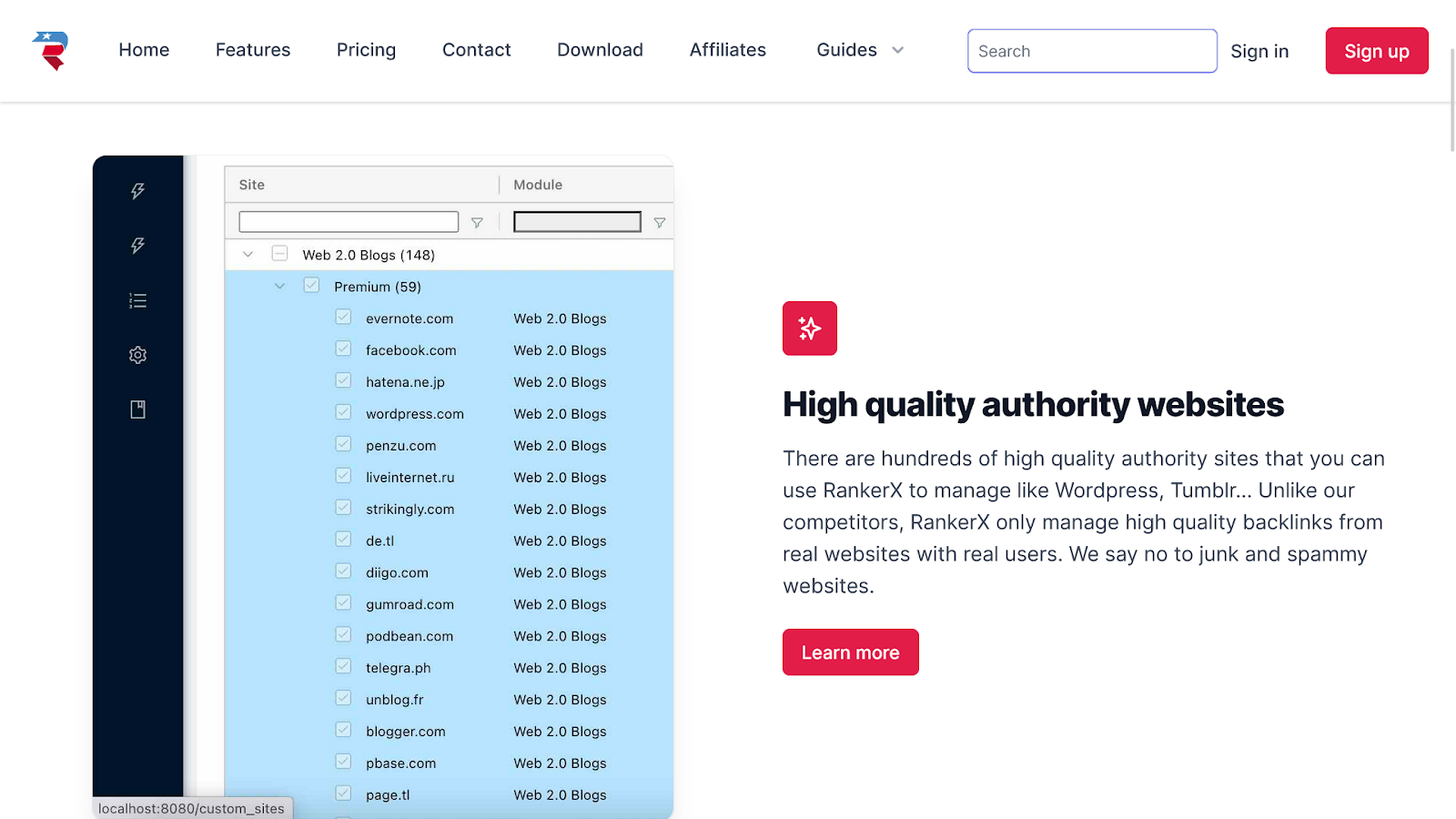Select the page.tl row text
The height and width of the screenshot is (819, 1456).
[x=388, y=796]
